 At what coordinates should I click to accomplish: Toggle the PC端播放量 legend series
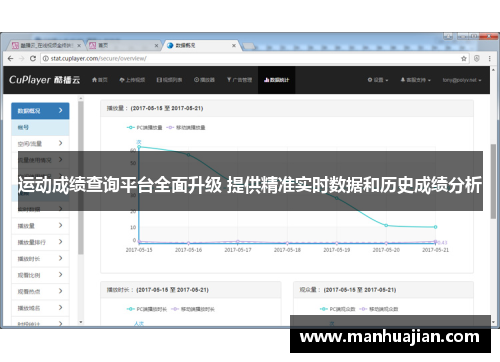coord(144,128)
